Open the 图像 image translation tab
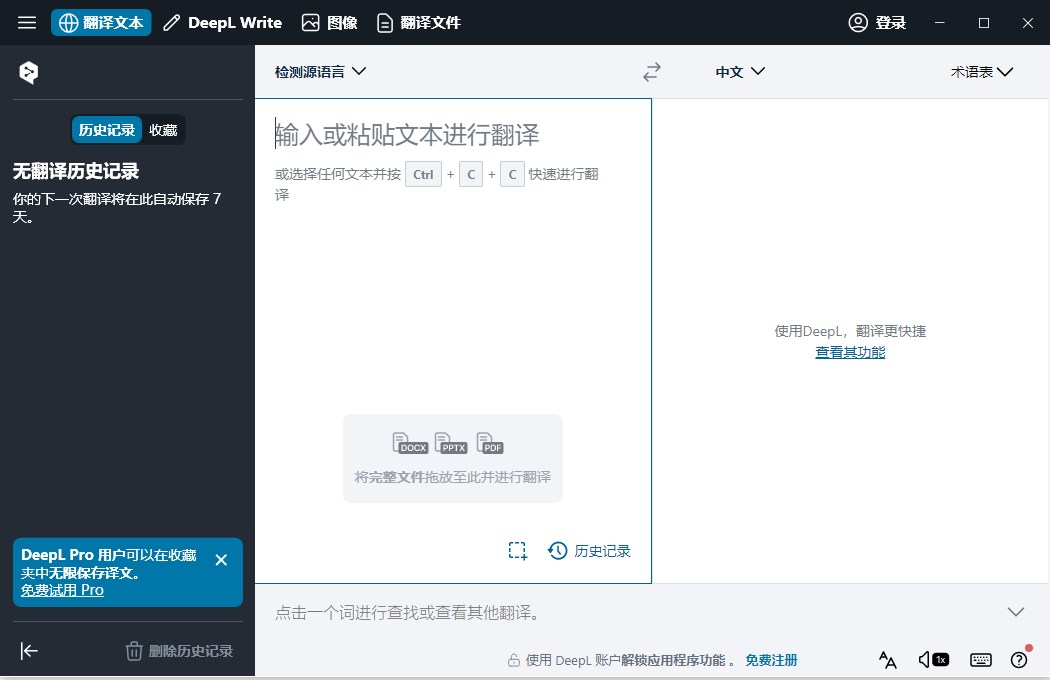The height and width of the screenshot is (680, 1050). pos(329,22)
